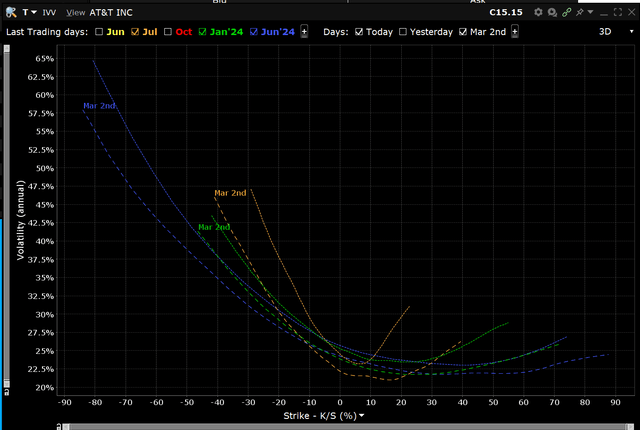The image size is (640, 430).
Task: Click the C15.15 price label
Action: pyautogui.click(x=506, y=12)
